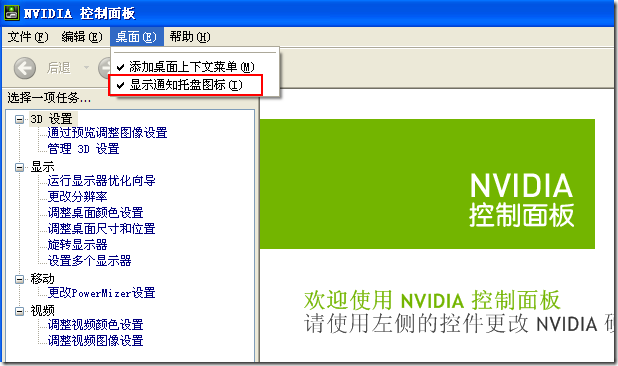
Task: Click the 欢迎使用 NVIDIA 控制面板 heading
Action: pos(432,300)
